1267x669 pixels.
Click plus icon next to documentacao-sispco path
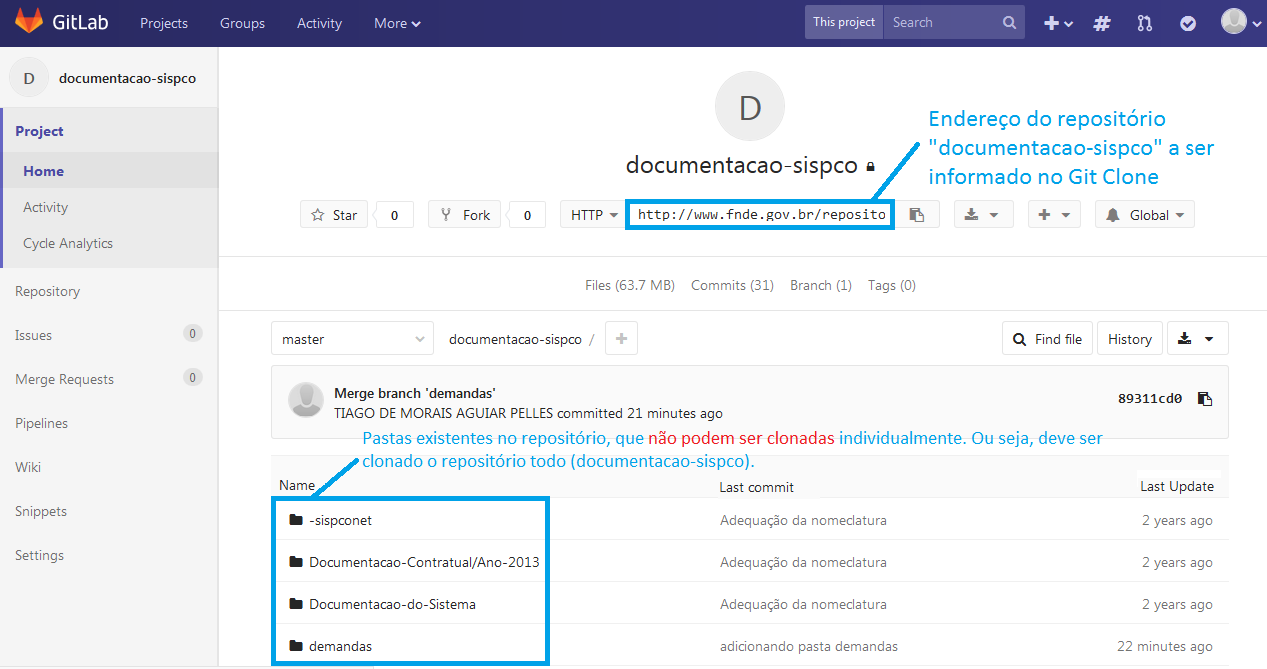click(621, 339)
